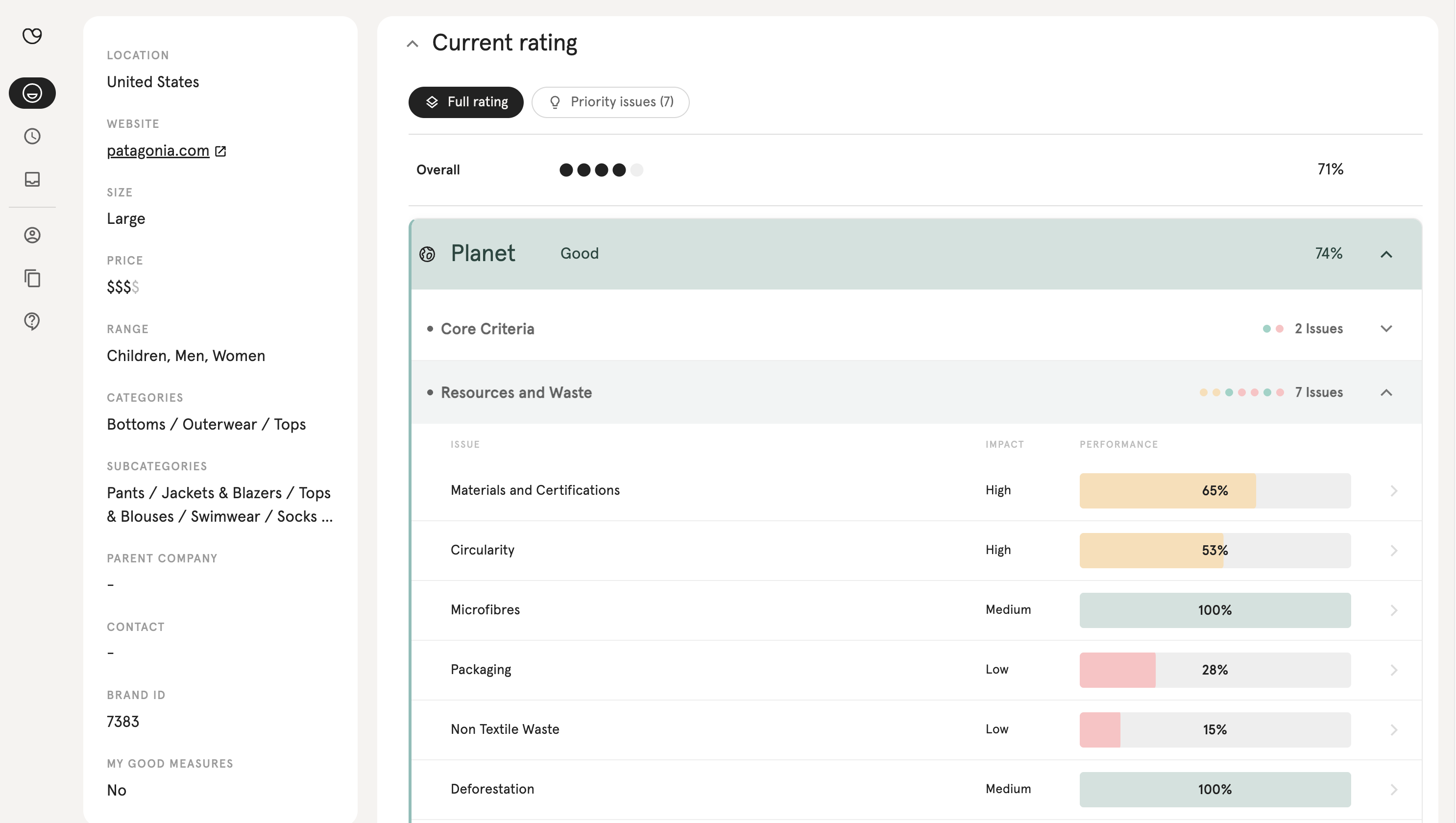This screenshot has height=823, width=1456.
Task: Open the help question mark icon
Action: pos(32,321)
